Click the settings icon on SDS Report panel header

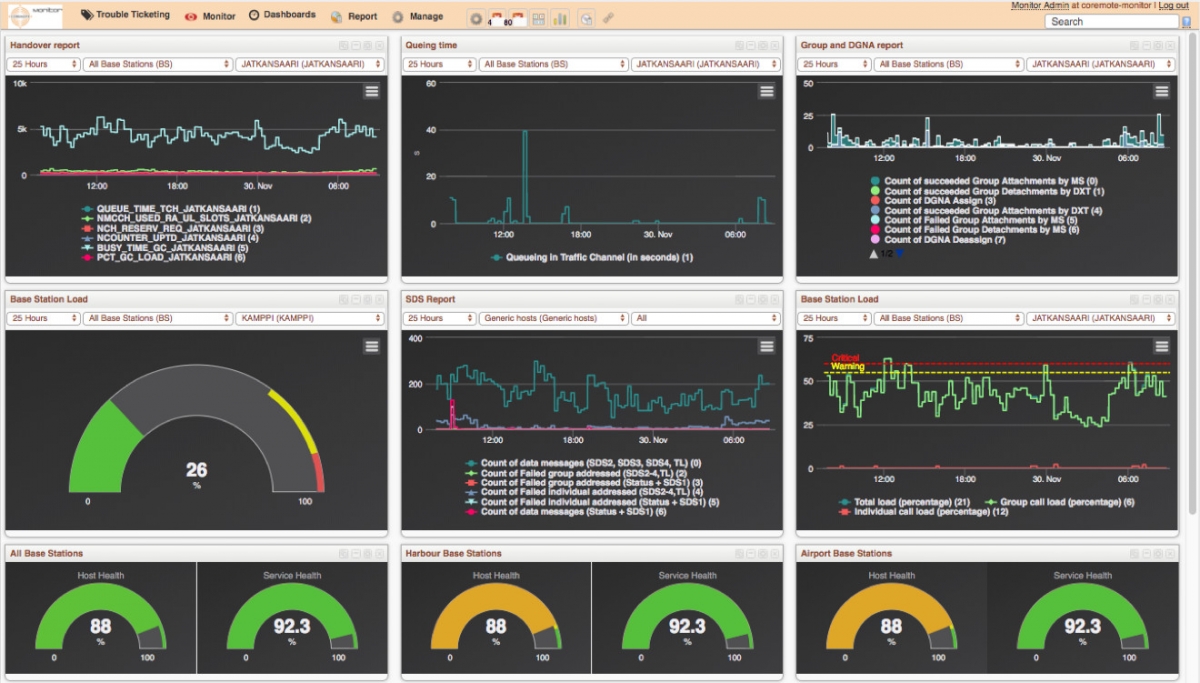click(x=762, y=299)
